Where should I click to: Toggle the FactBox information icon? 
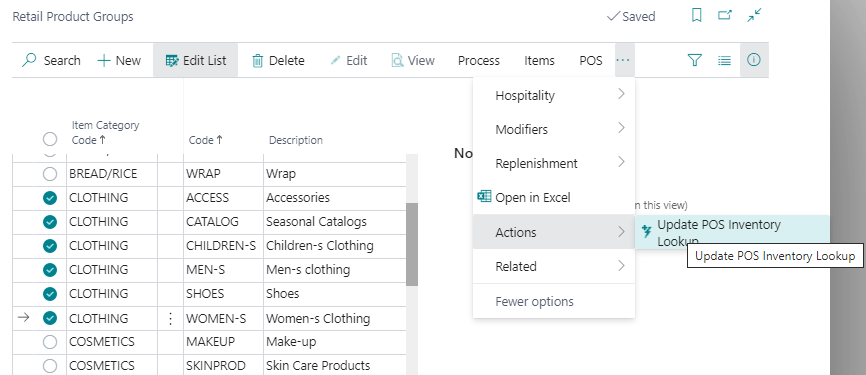click(x=754, y=60)
